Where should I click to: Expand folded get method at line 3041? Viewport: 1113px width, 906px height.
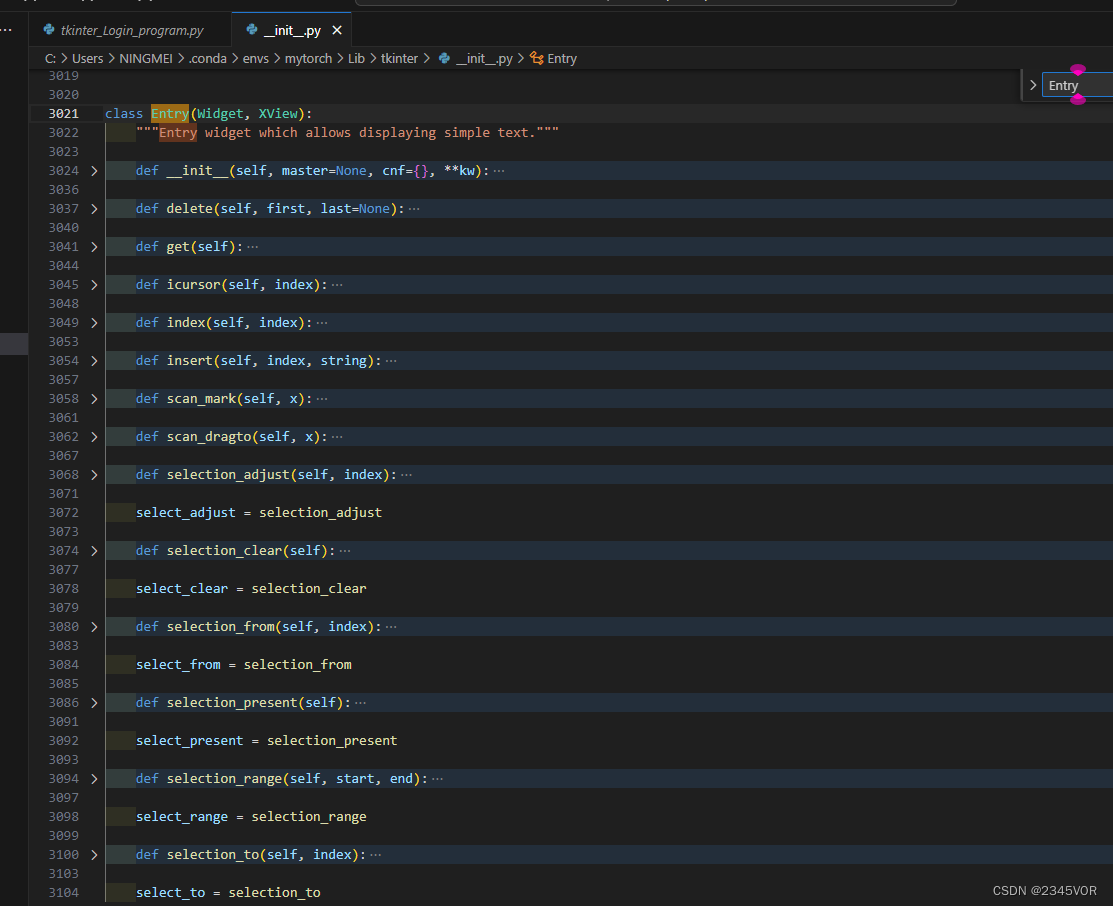tap(94, 246)
